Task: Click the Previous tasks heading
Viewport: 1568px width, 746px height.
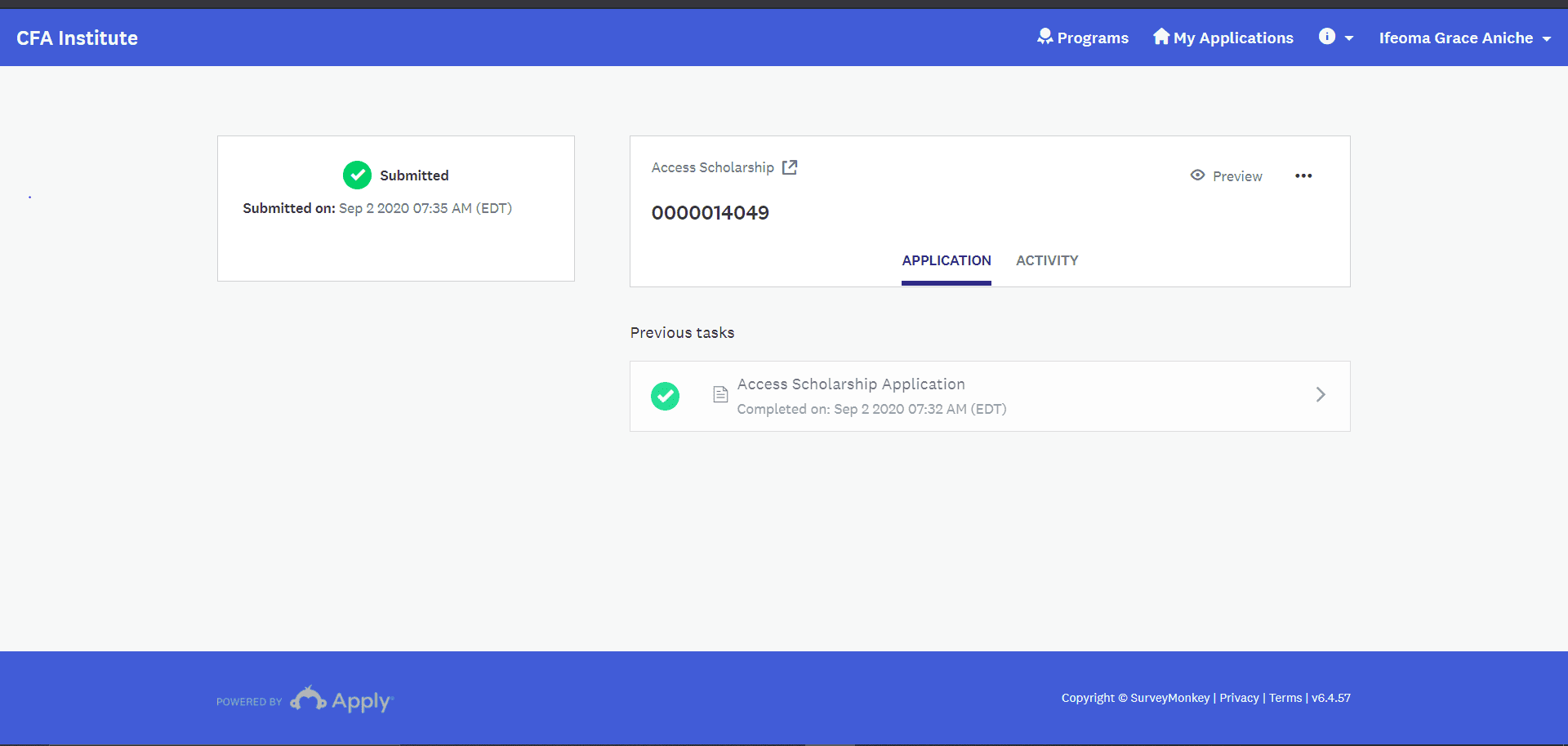Action: [682, 333]
